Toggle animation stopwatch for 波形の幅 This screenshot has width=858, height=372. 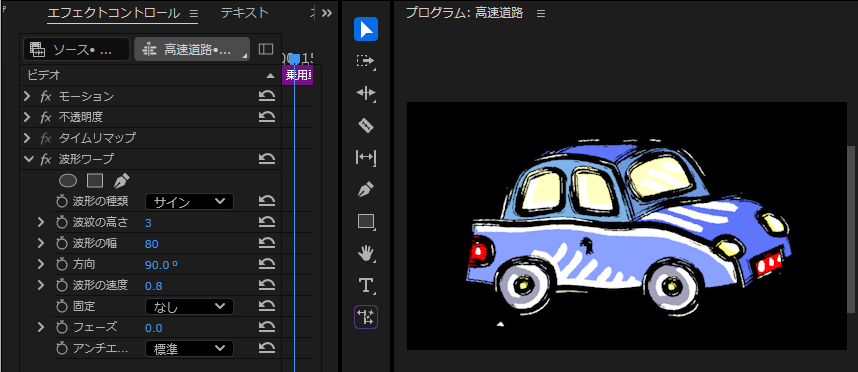[61, 243]
